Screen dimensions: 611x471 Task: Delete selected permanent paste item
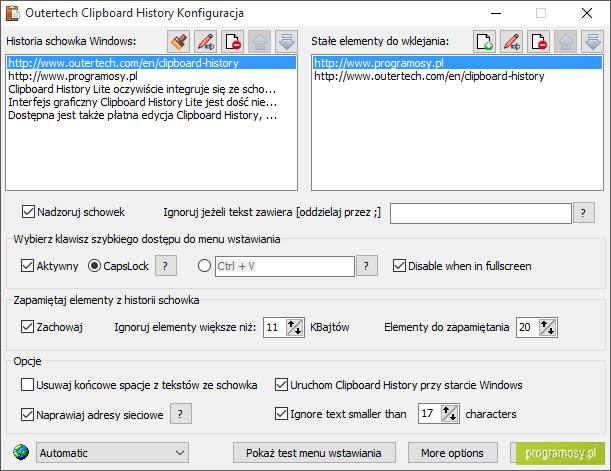click(539, 41)
